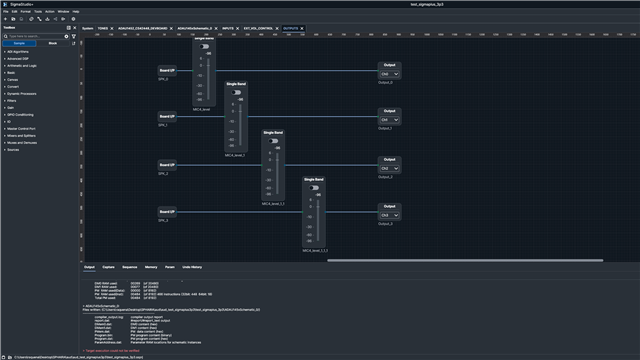Click the status bar icon beside the file path

tap(10, 358)
